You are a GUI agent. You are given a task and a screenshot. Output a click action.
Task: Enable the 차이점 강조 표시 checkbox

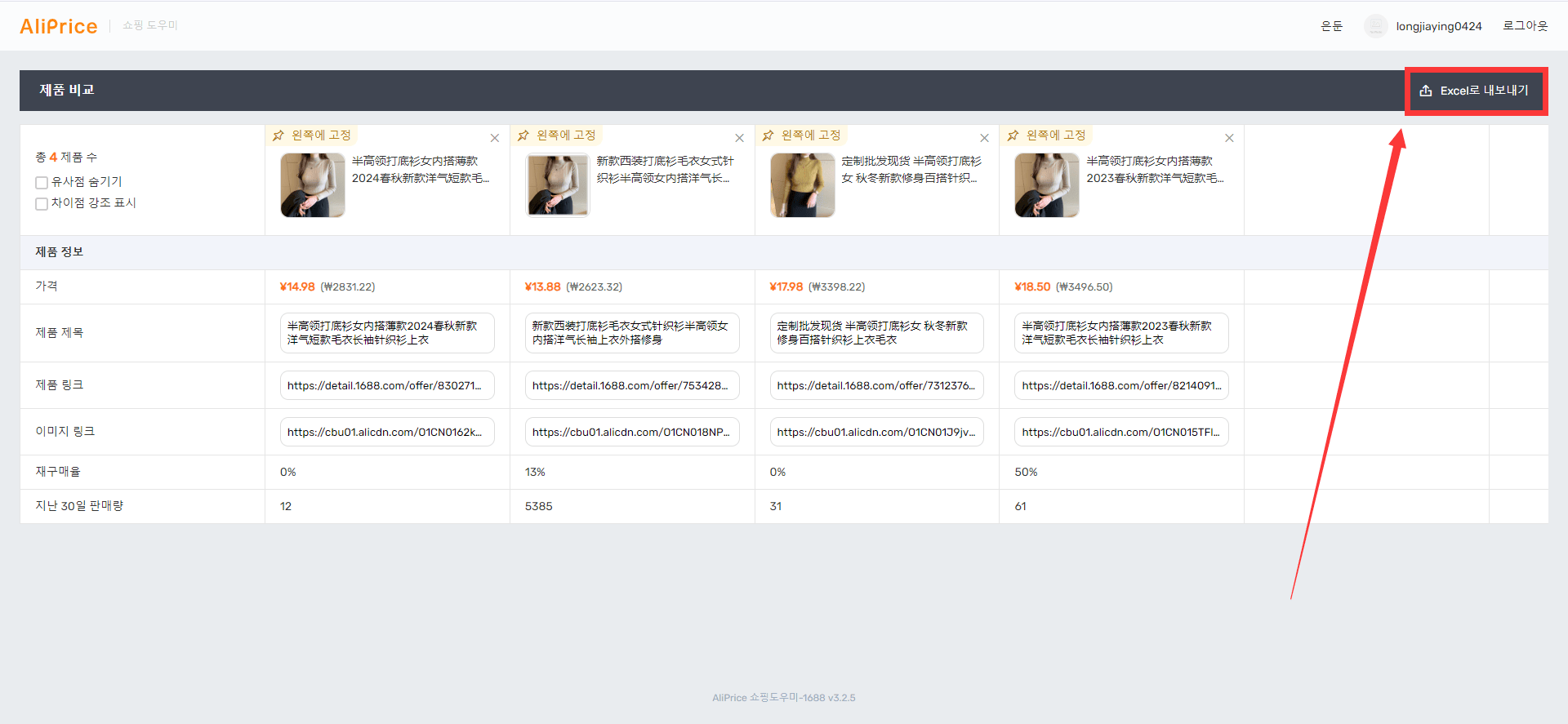pyautogui.click(x=42, y=204)
